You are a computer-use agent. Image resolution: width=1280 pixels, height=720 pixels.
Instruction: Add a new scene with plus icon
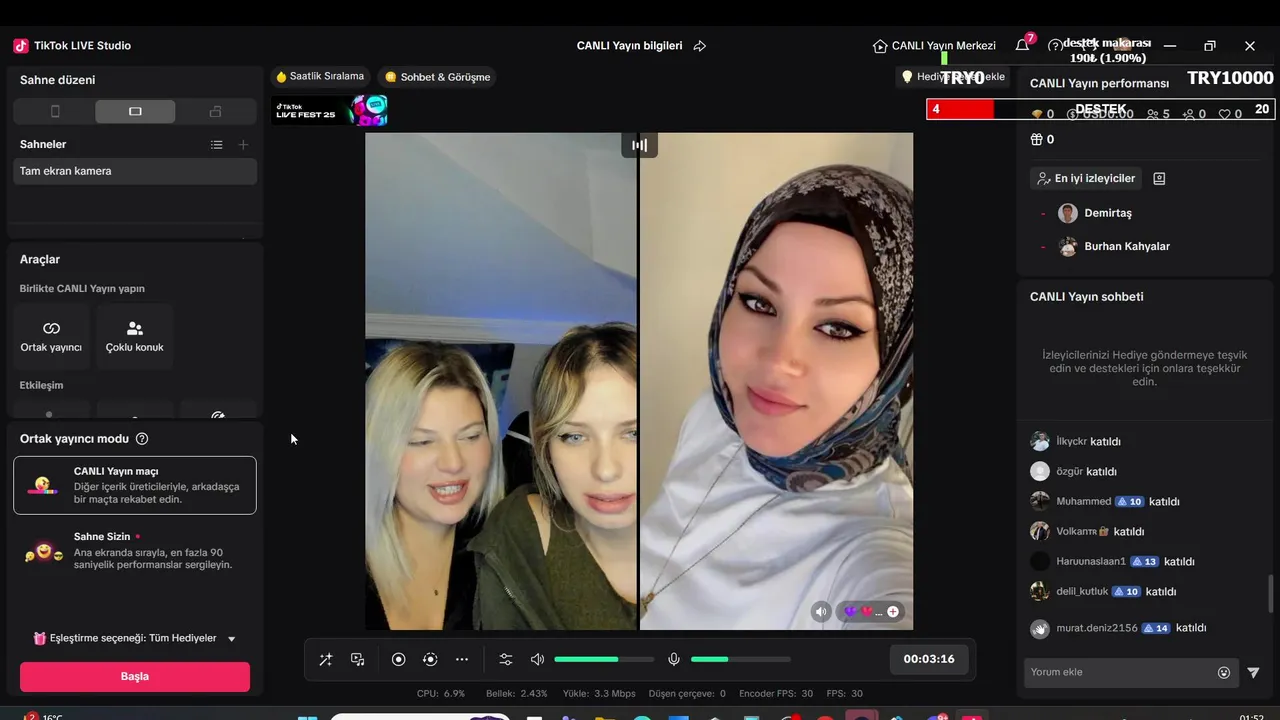coord(243,145)
